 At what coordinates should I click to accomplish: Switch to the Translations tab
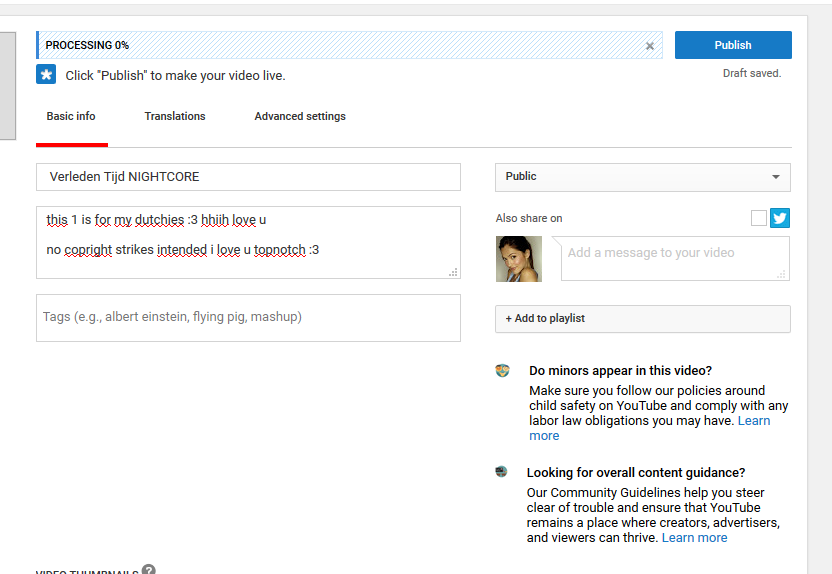tap(175, 117)
